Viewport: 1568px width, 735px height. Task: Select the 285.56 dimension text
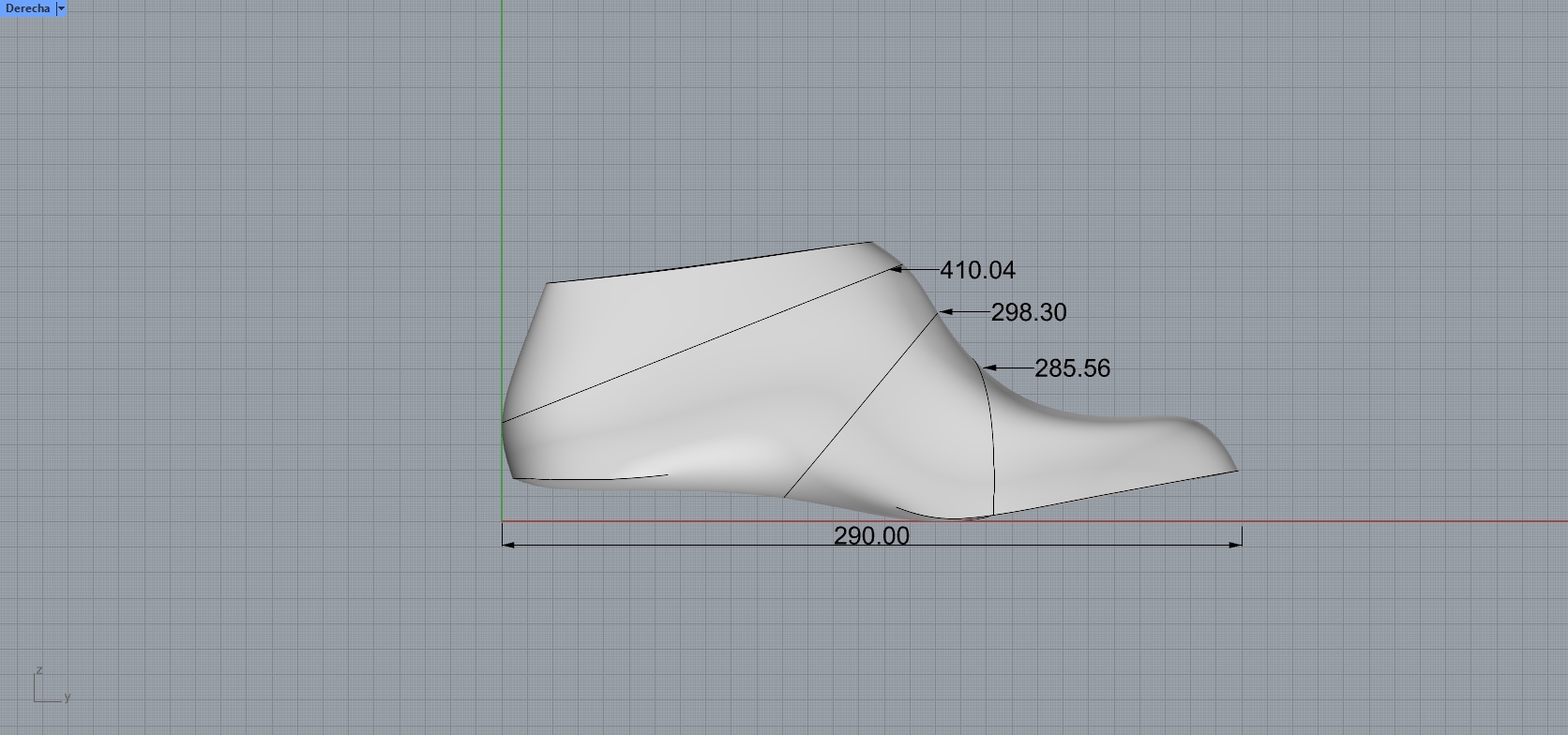click(1072, 369)
